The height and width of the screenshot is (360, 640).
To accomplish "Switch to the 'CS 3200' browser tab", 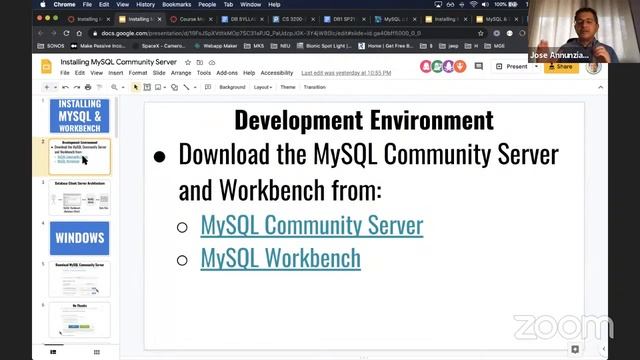I will (294, 19).
